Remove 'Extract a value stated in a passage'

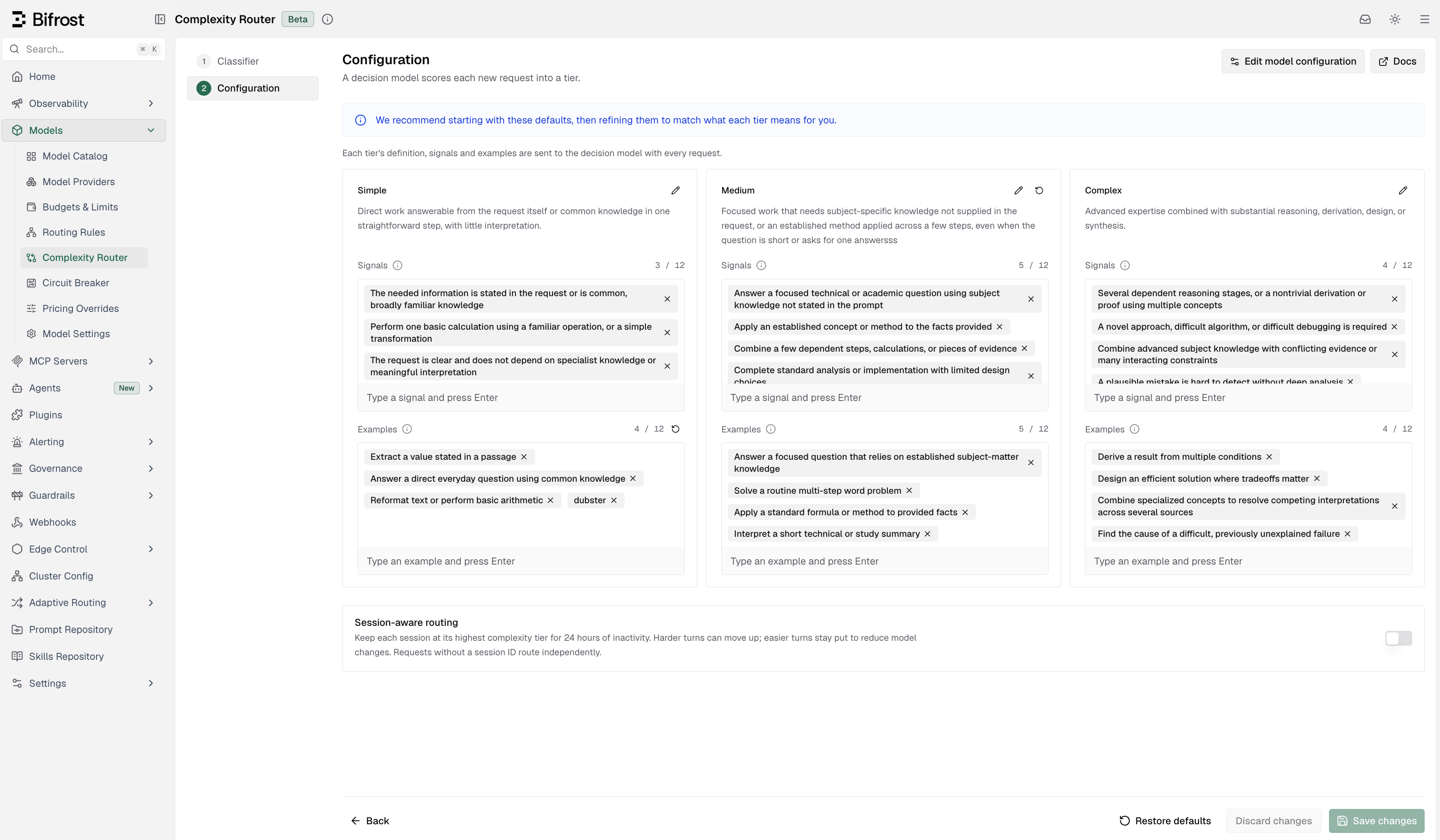click(x=524, y=456)
